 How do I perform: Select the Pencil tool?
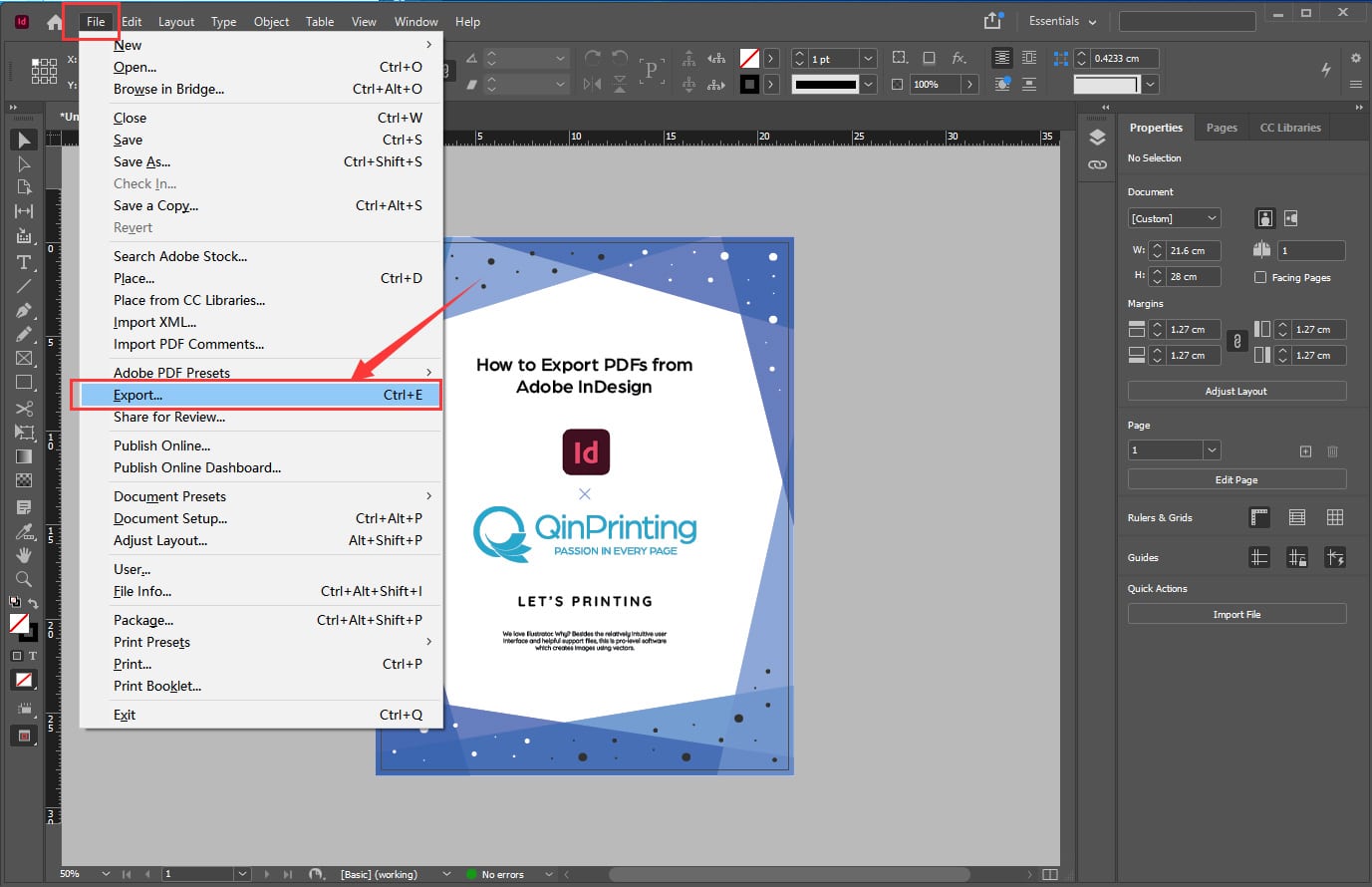(x=24, y=334)
